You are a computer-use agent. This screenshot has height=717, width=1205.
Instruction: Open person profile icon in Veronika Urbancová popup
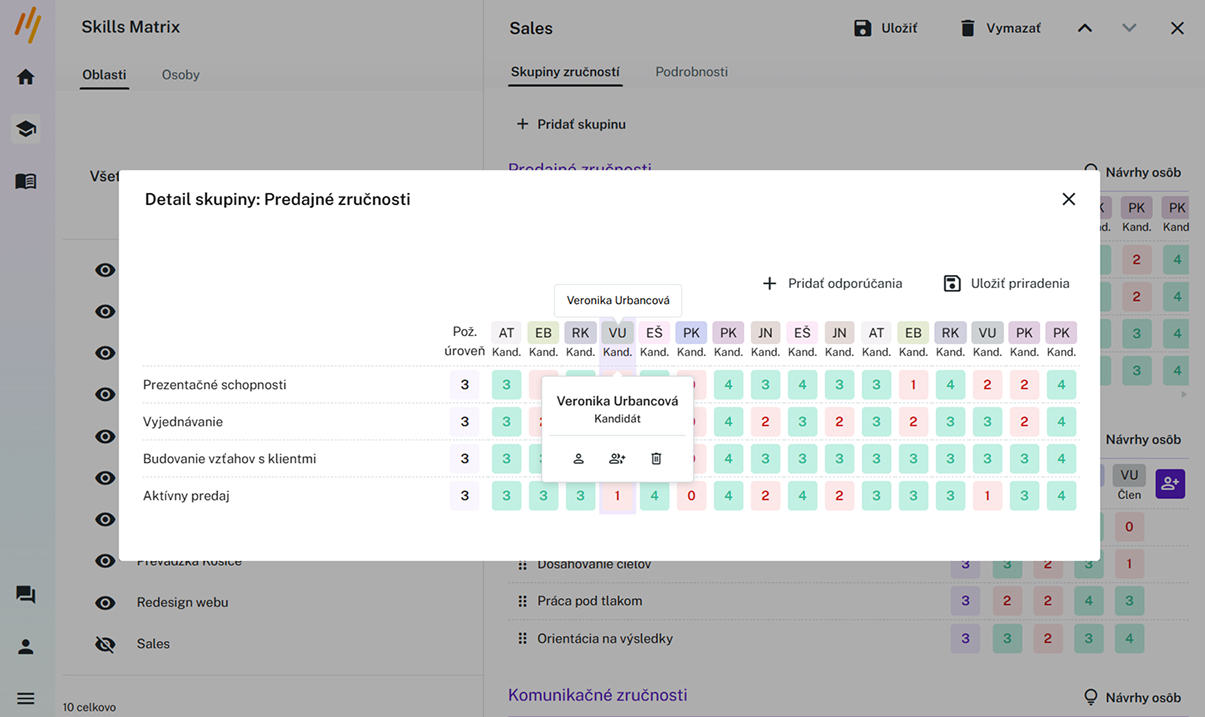pyautogui.click(x=578, y=459)
